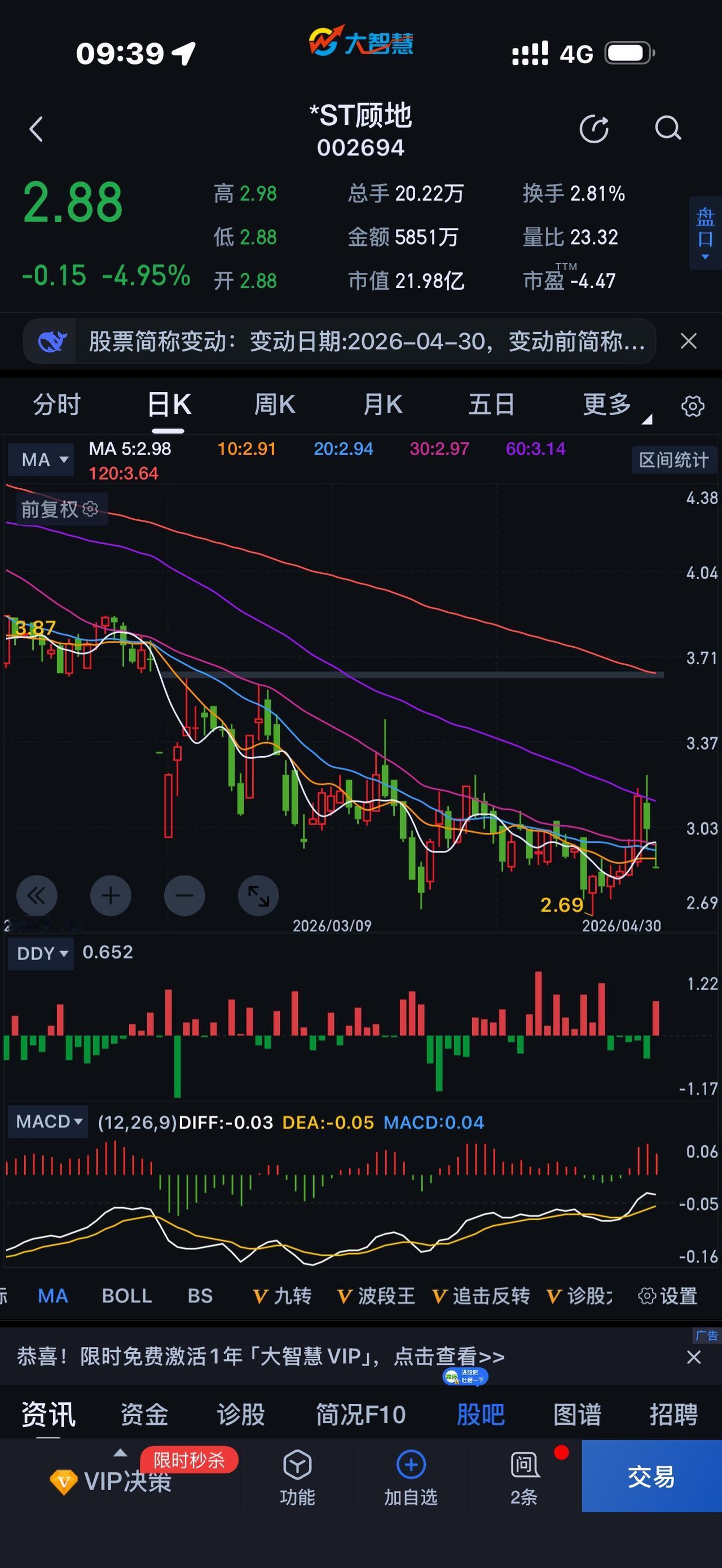Enable the BS signal indicator
Viewport: 722px width, 1568px height.
pyautogui.click(x=200, y=1296)
